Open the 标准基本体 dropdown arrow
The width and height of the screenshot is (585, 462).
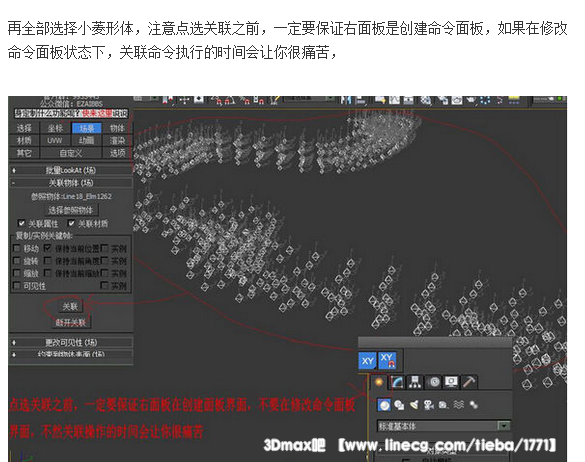(x=504, y=426)
